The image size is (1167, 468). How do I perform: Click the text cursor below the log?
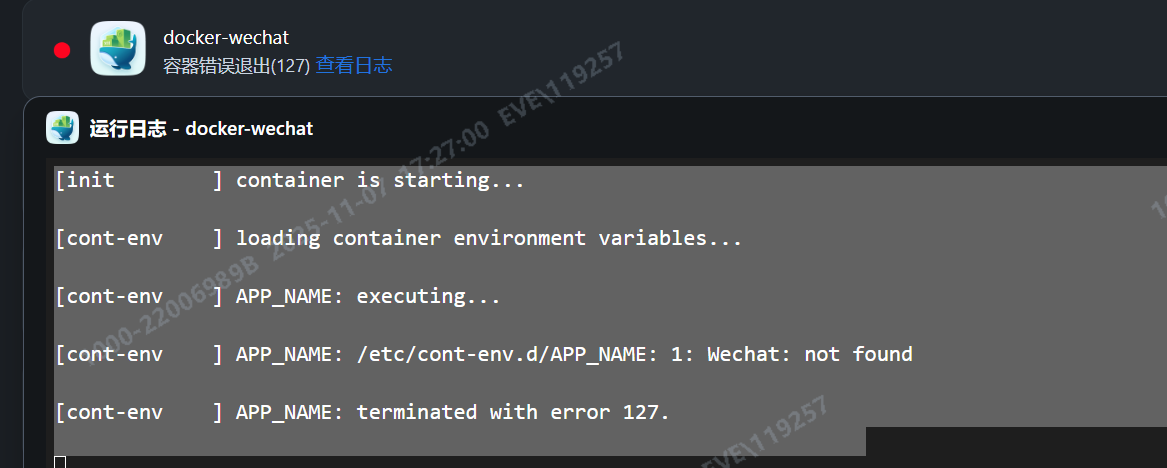click(60, 461)
